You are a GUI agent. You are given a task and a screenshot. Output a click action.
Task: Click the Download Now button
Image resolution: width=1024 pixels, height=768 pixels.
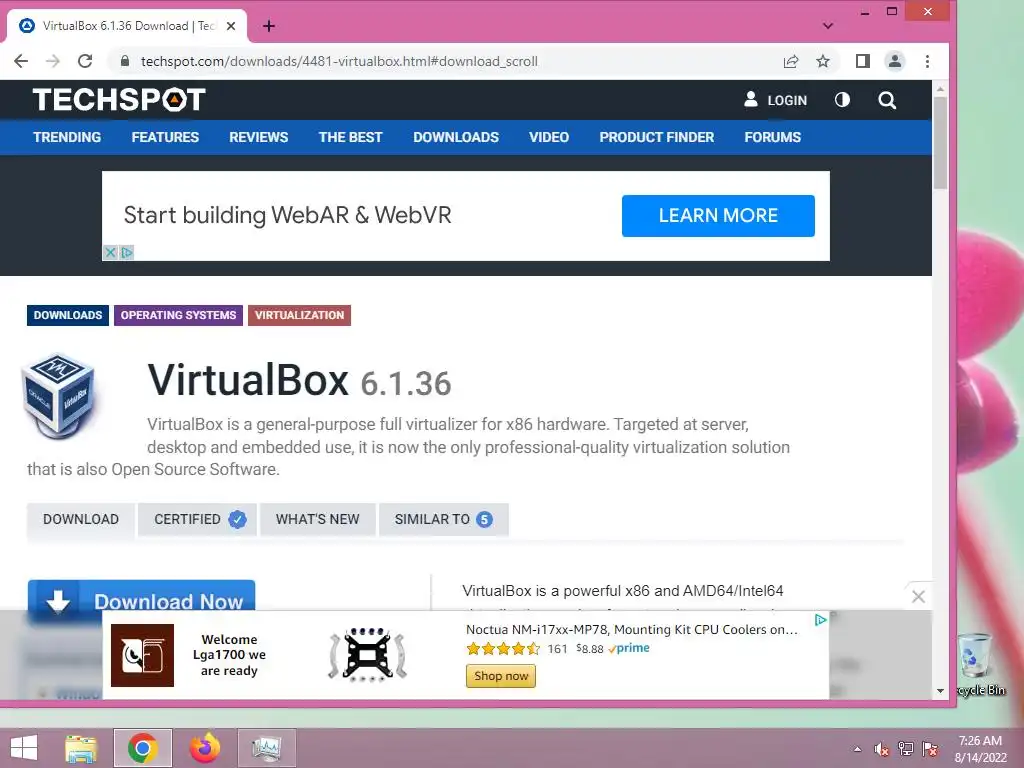pyautogui.click(x=141, y=596)
